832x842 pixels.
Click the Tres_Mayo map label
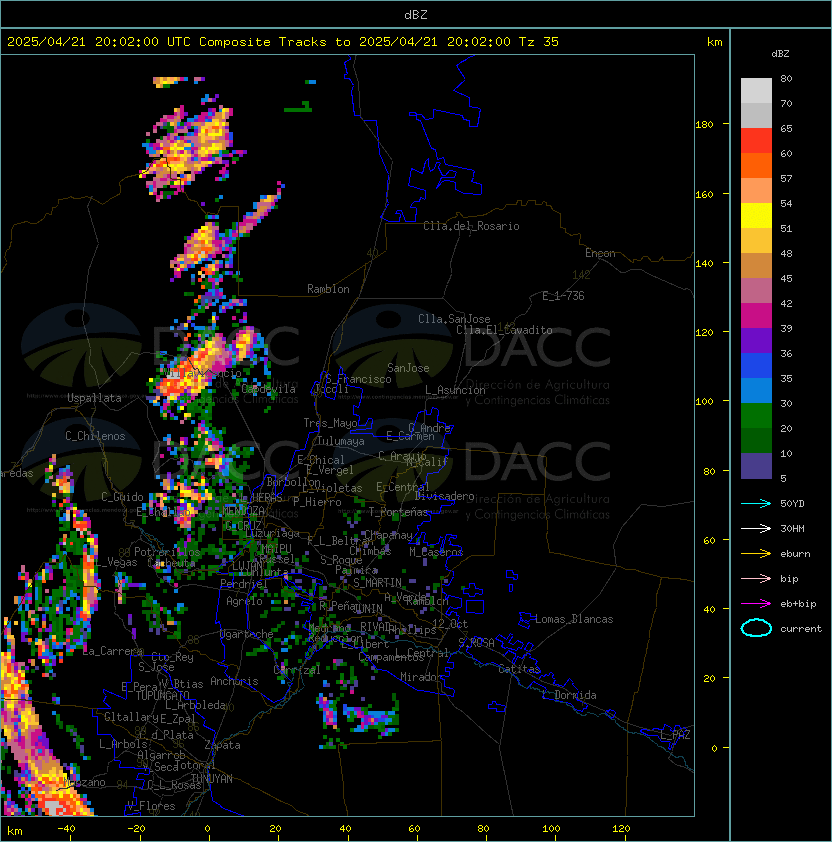tap(330, 423)
